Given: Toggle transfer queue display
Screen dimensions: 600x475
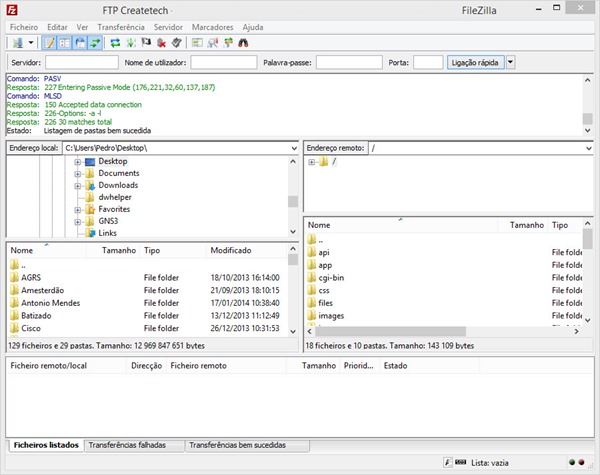Looking at the screenshot, I should click(x=95, y=42).
